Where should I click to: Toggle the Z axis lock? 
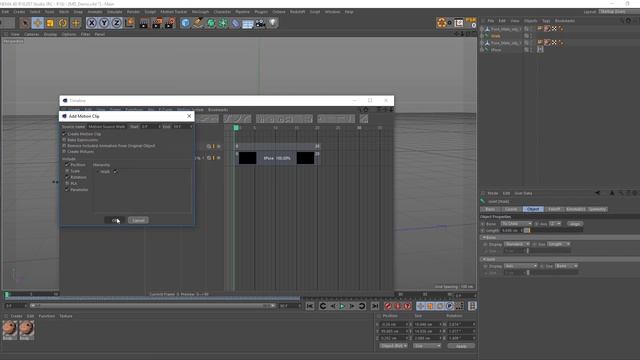point(116,23)
